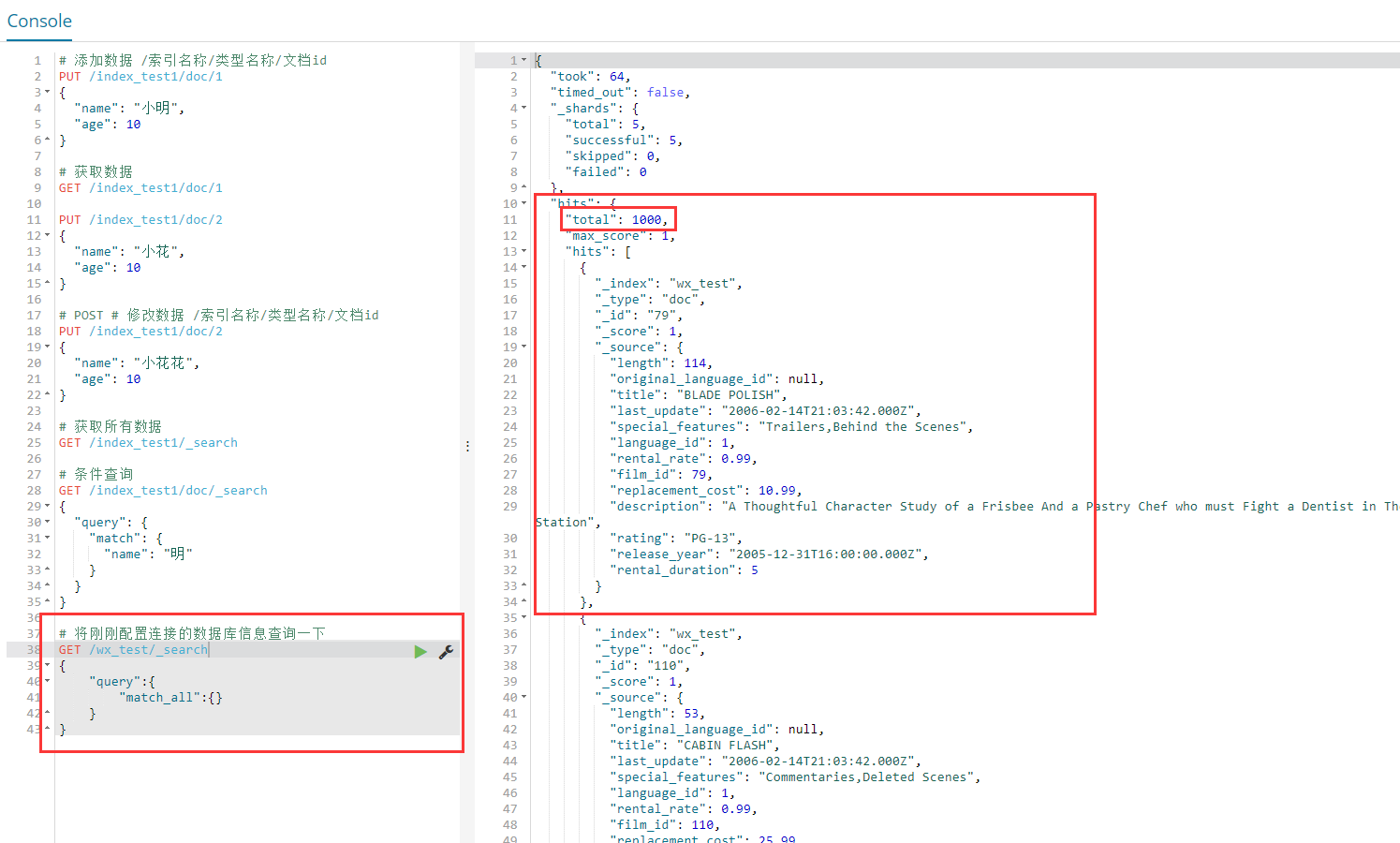This screenshot has width=1400, height=843.
Task: Open the wrench options menu
Action: [447, 651]
